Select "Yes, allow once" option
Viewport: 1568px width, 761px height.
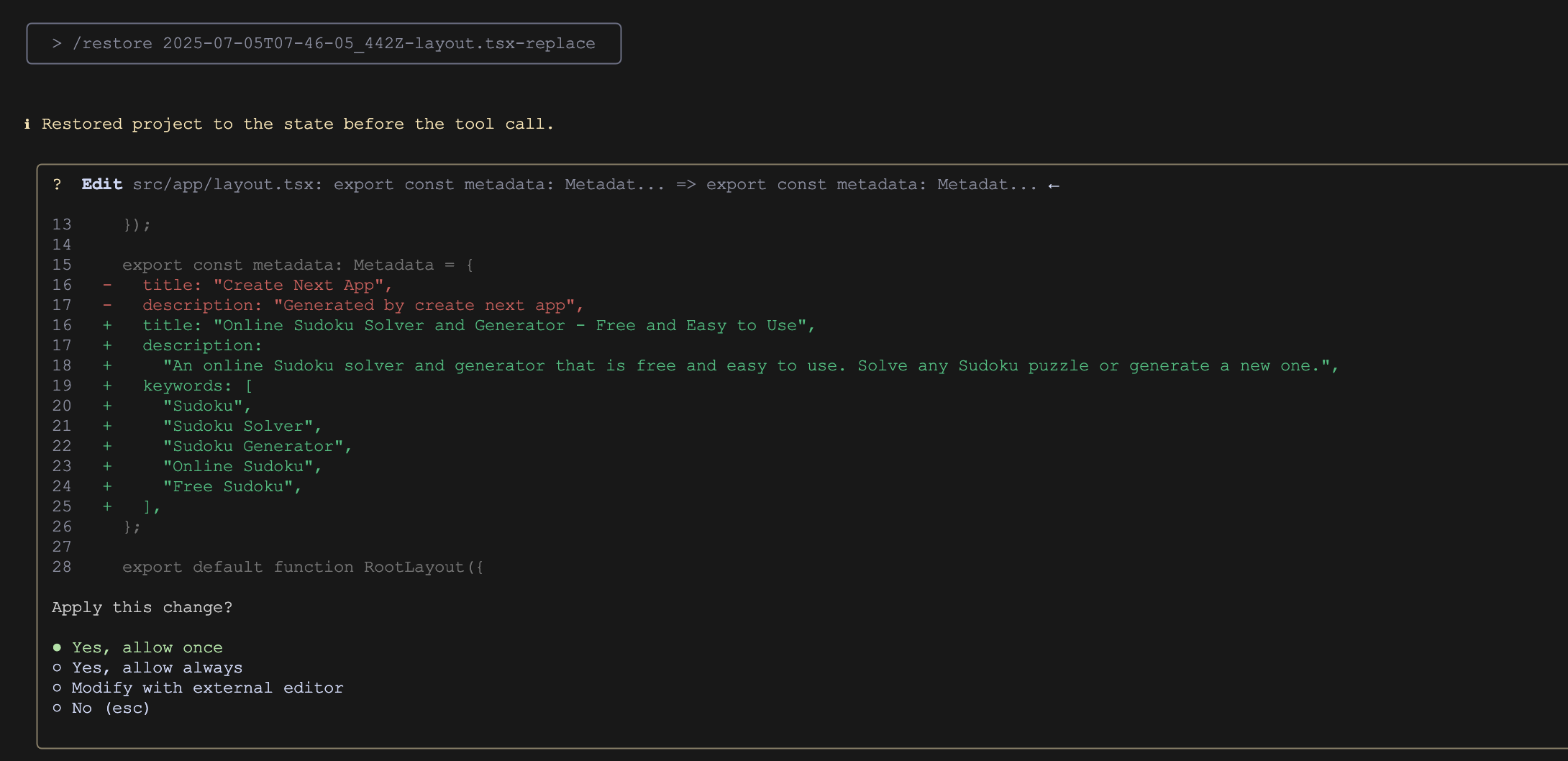138,648
